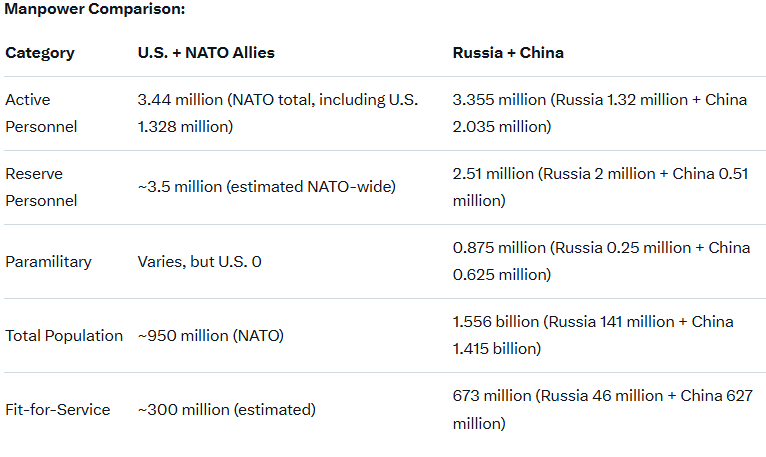Click the "Category" column header
This screenshot has width=766, height=457.
coord(40,53)
